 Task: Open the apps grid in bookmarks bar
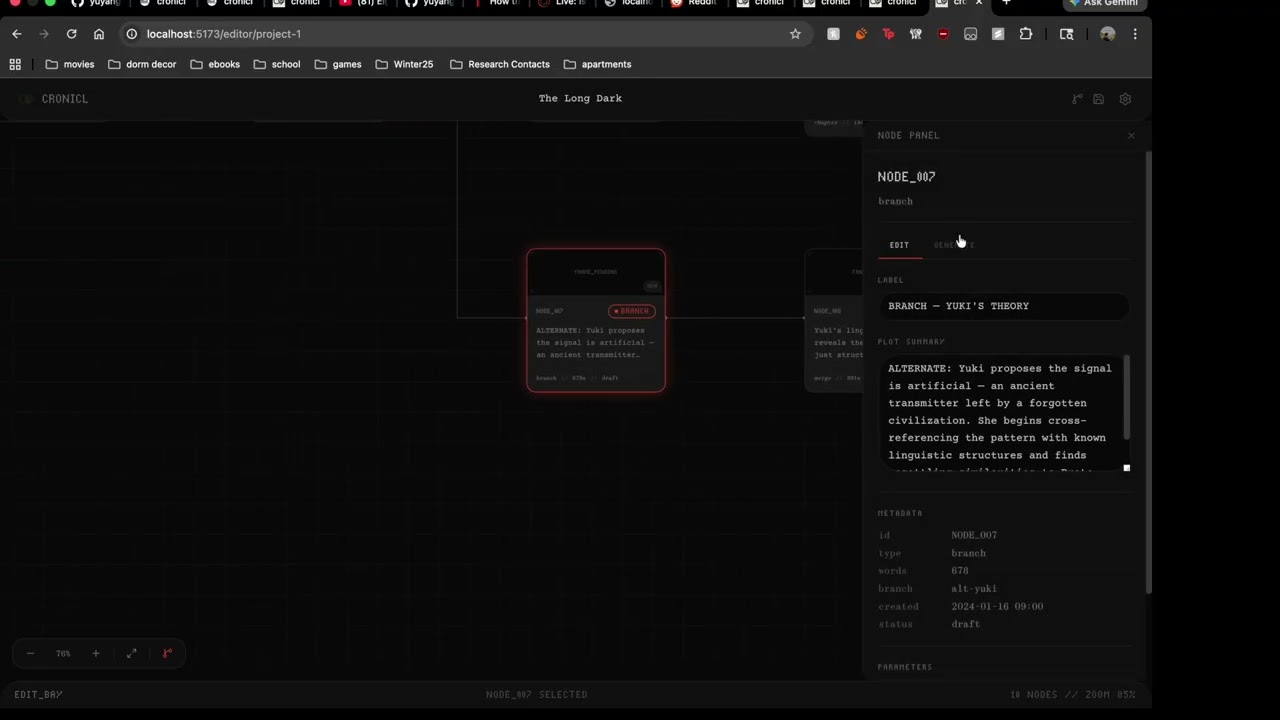coord(15,64)
